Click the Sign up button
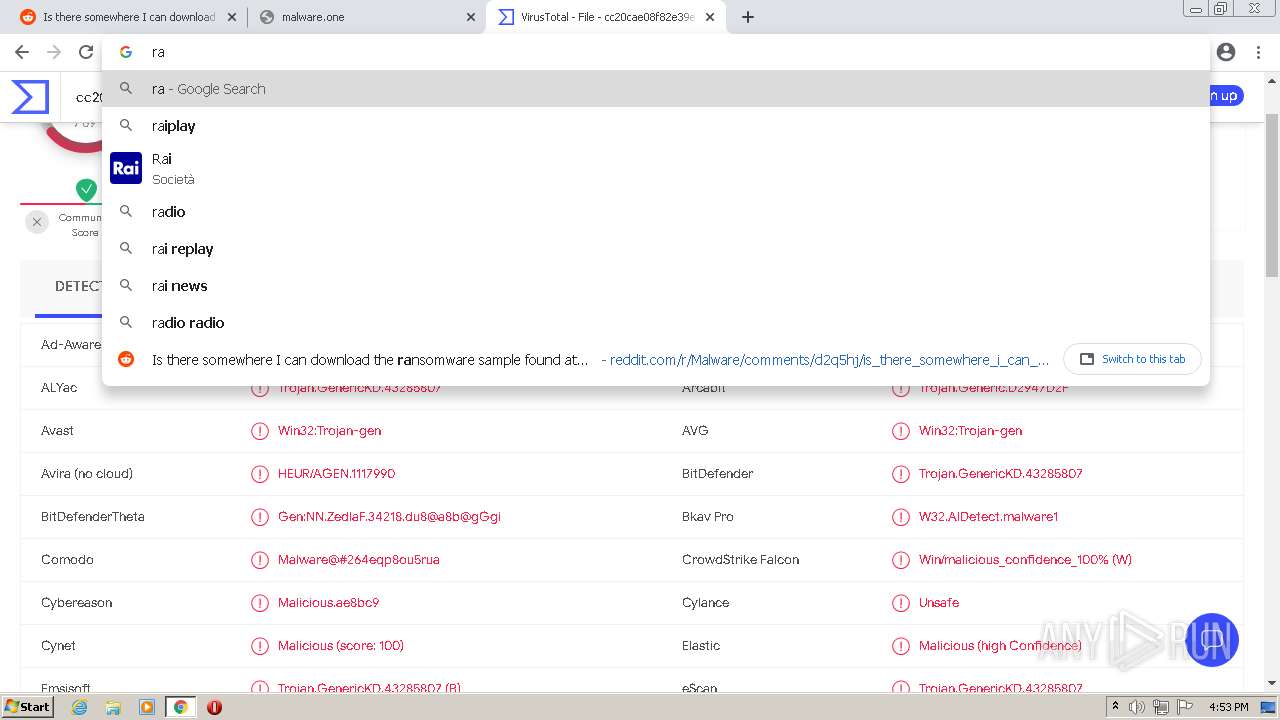Image resolution: width=1280 pixels, height=720 pixels. pyautogui.click(x=1226, y=96)
